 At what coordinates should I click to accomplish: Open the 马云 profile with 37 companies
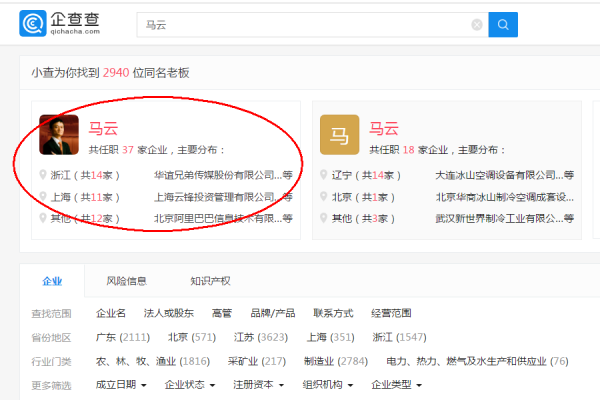(103, 128)
